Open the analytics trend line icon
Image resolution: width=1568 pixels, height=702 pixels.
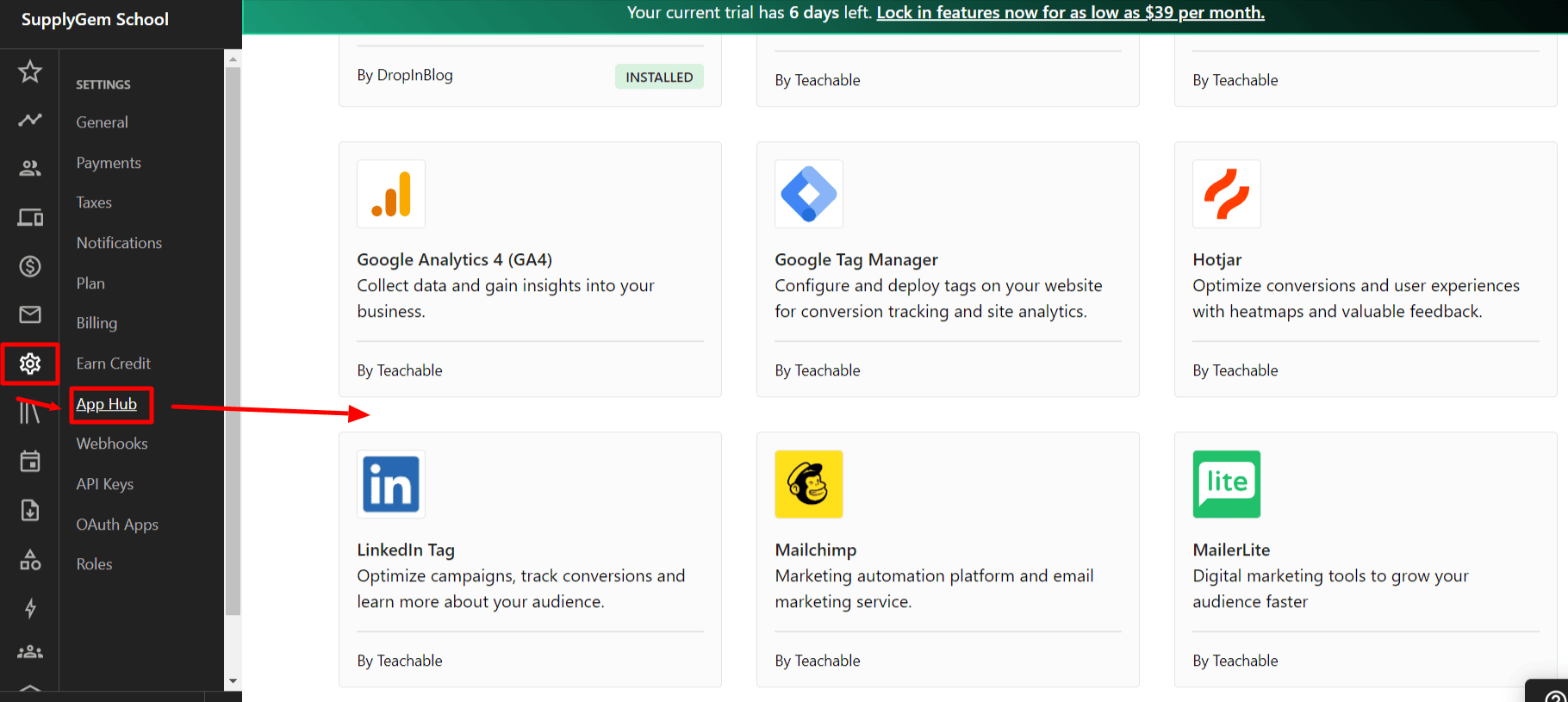click(30, 120)
